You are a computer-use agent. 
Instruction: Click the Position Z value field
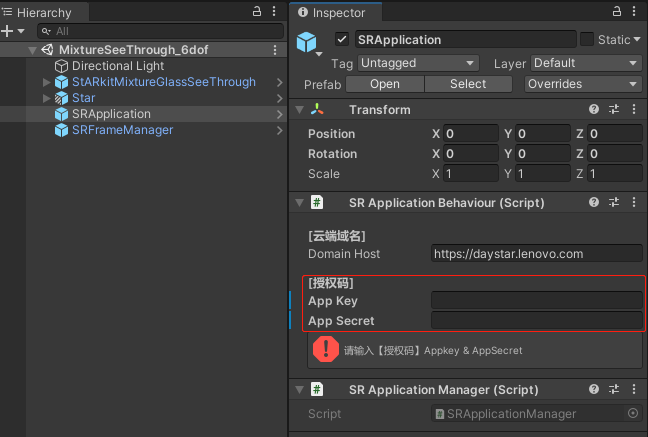tap(615, 134)
